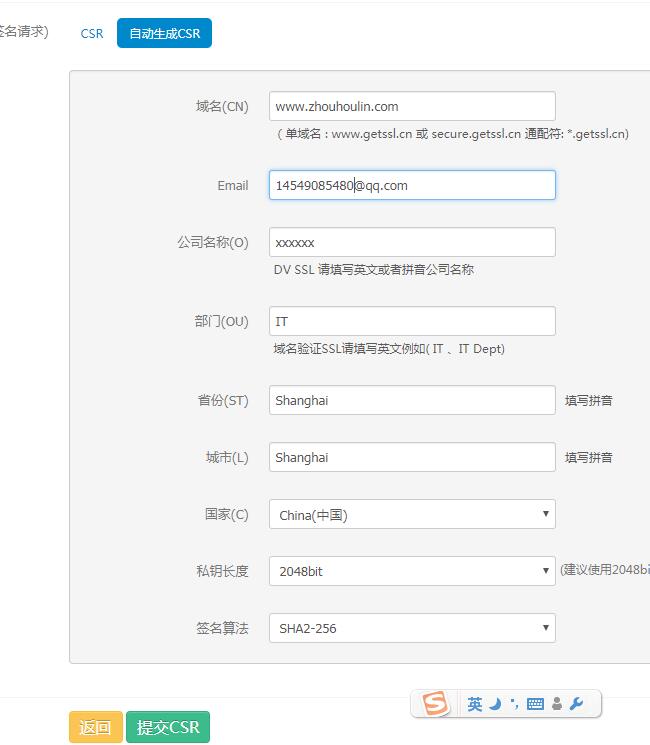Click the Sogou input method logo
This screenshot has width=650, height=745.
click(x=435, y=704)
